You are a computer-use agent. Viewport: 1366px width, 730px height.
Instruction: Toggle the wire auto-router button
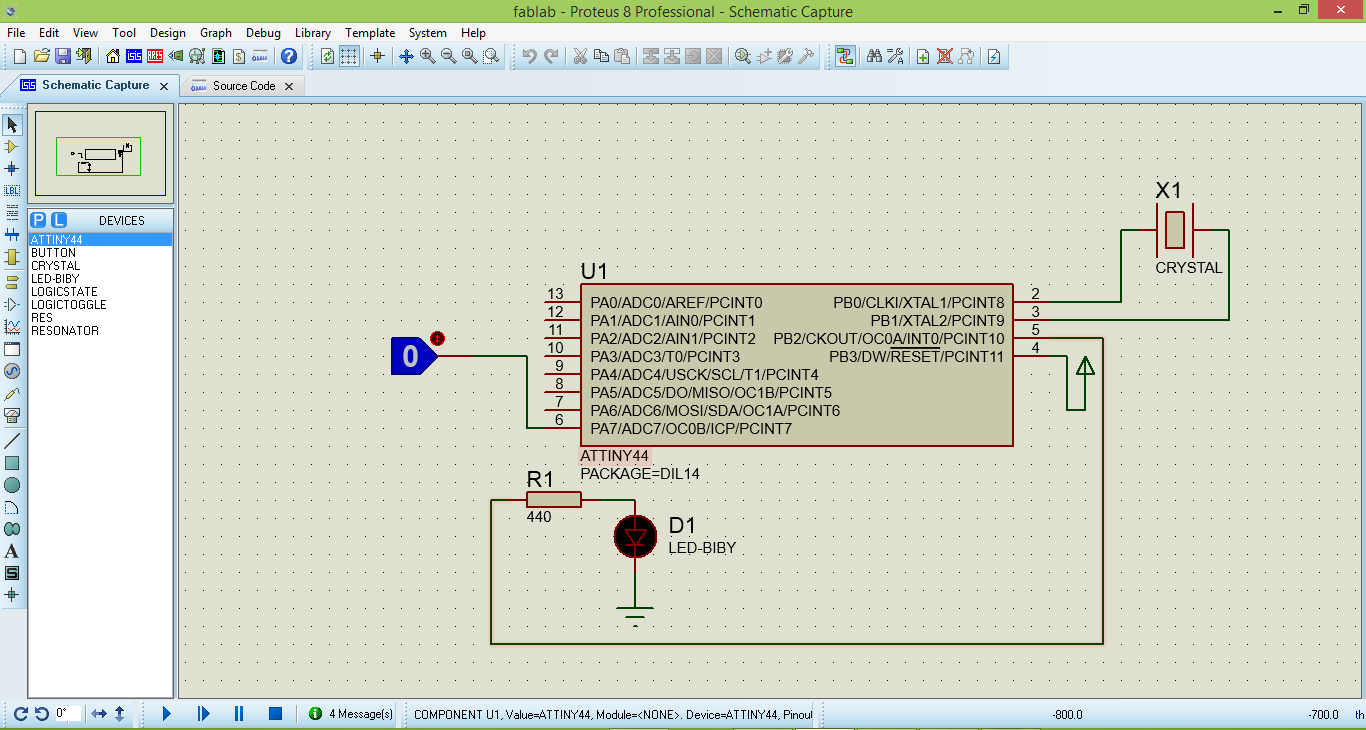coord(845,56)
